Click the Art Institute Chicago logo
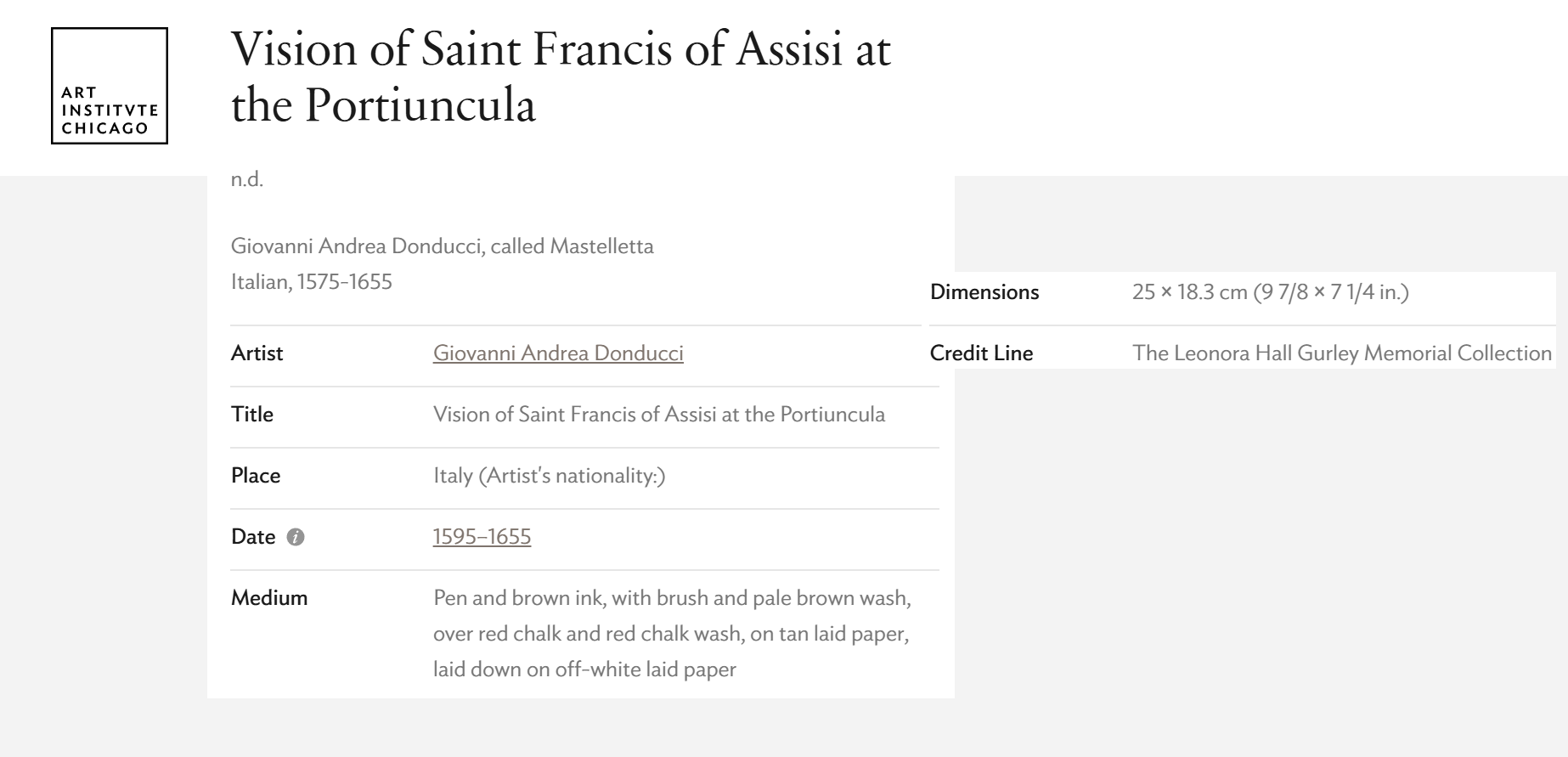The height and width of the screenshot is (757, 1568). click(110, 86)
